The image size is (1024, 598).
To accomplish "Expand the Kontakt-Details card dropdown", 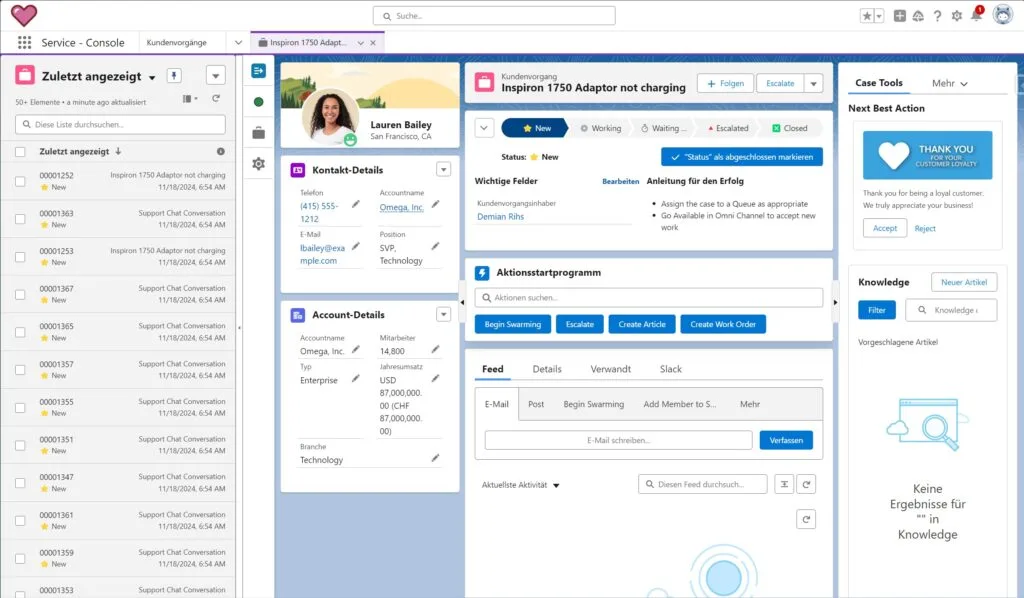I will (x=444, y=170).
